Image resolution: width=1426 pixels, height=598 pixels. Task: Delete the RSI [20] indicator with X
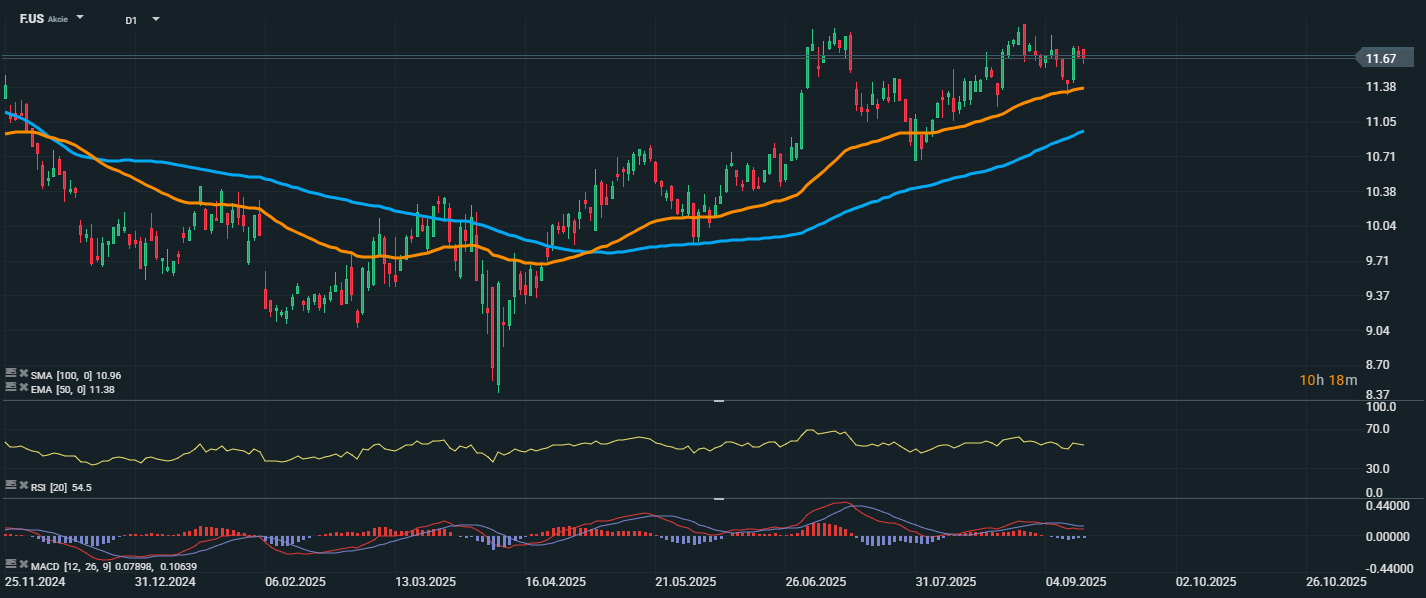(23, 486)
